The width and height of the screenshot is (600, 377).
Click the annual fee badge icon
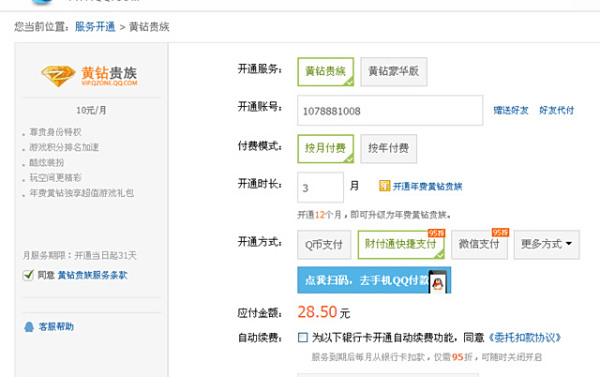point(385,186)
